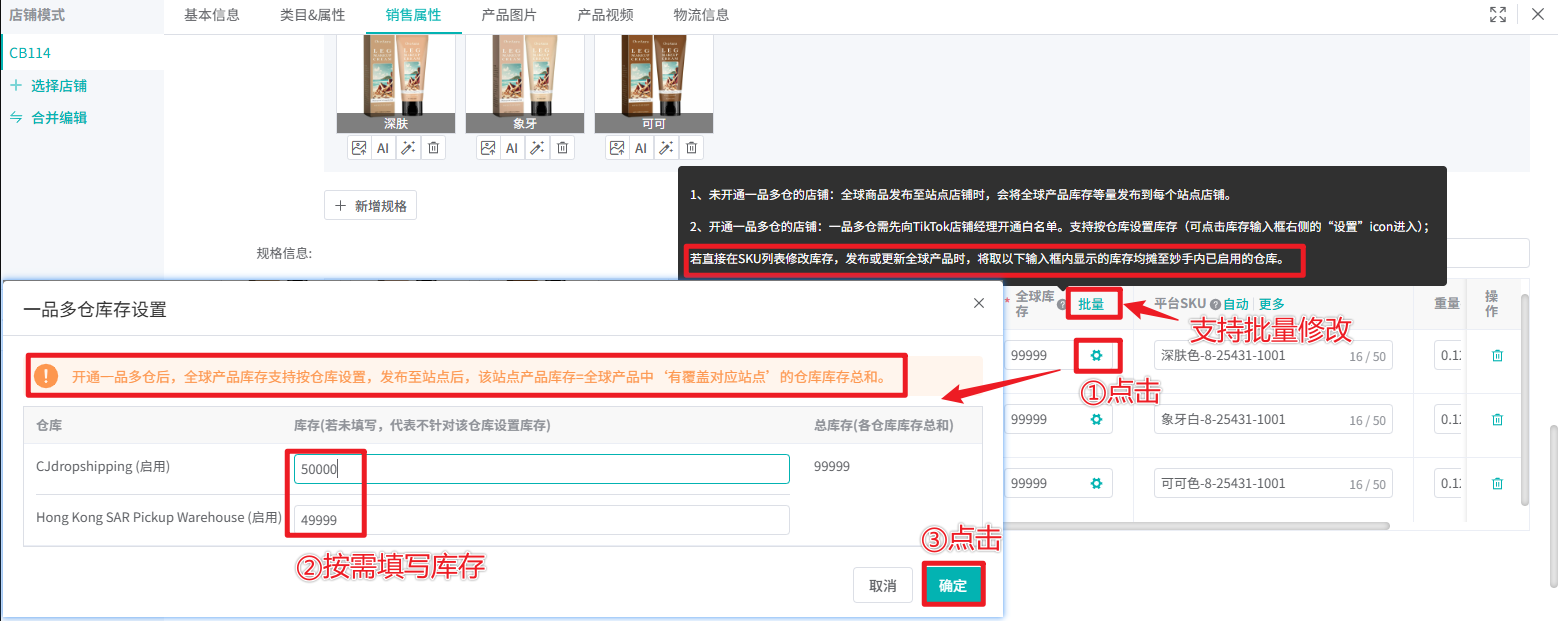Screen dimensions: 1558x621
Task: Delete the 可可色-8-25431-1001 SKU row
Action: (x=1497, y=483)
